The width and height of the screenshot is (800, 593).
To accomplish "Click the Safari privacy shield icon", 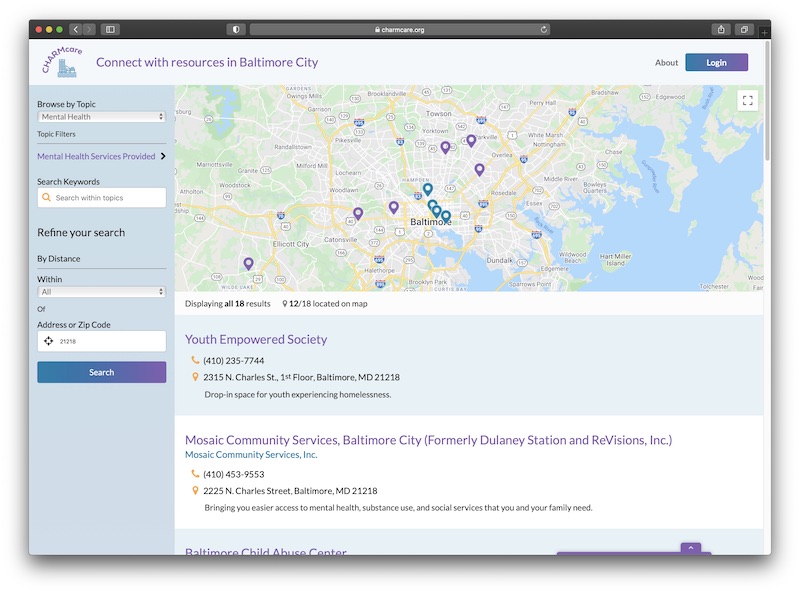I will pyautogui.click(x=236, y=30).
